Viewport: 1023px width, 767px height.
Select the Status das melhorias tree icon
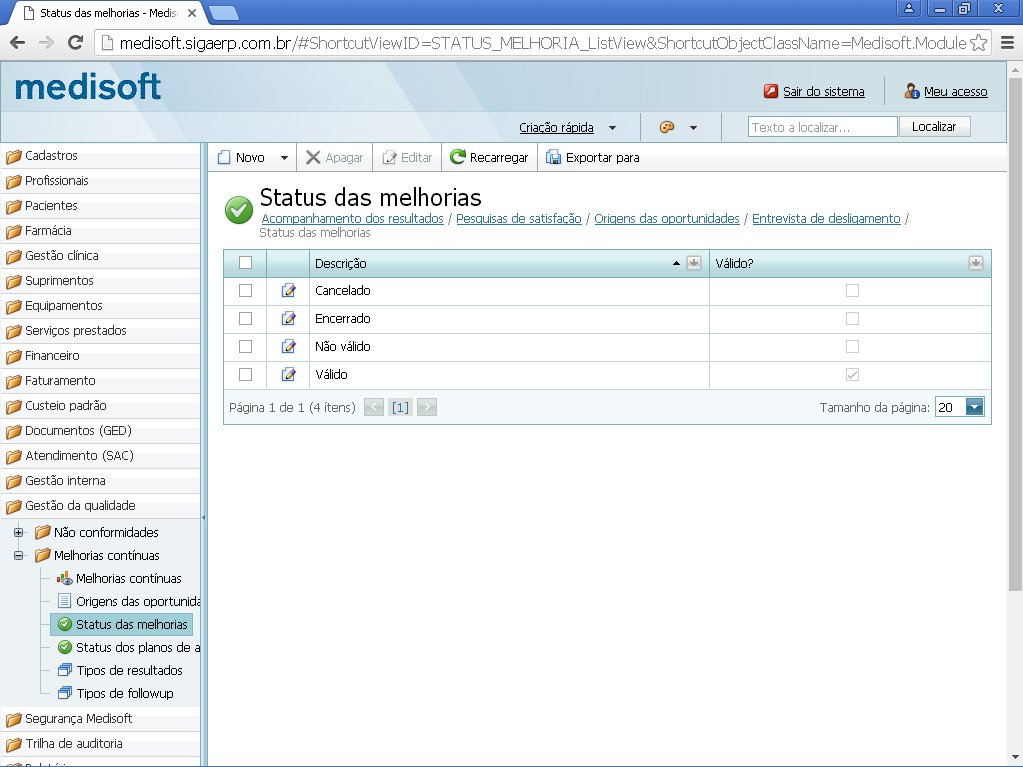65,624
